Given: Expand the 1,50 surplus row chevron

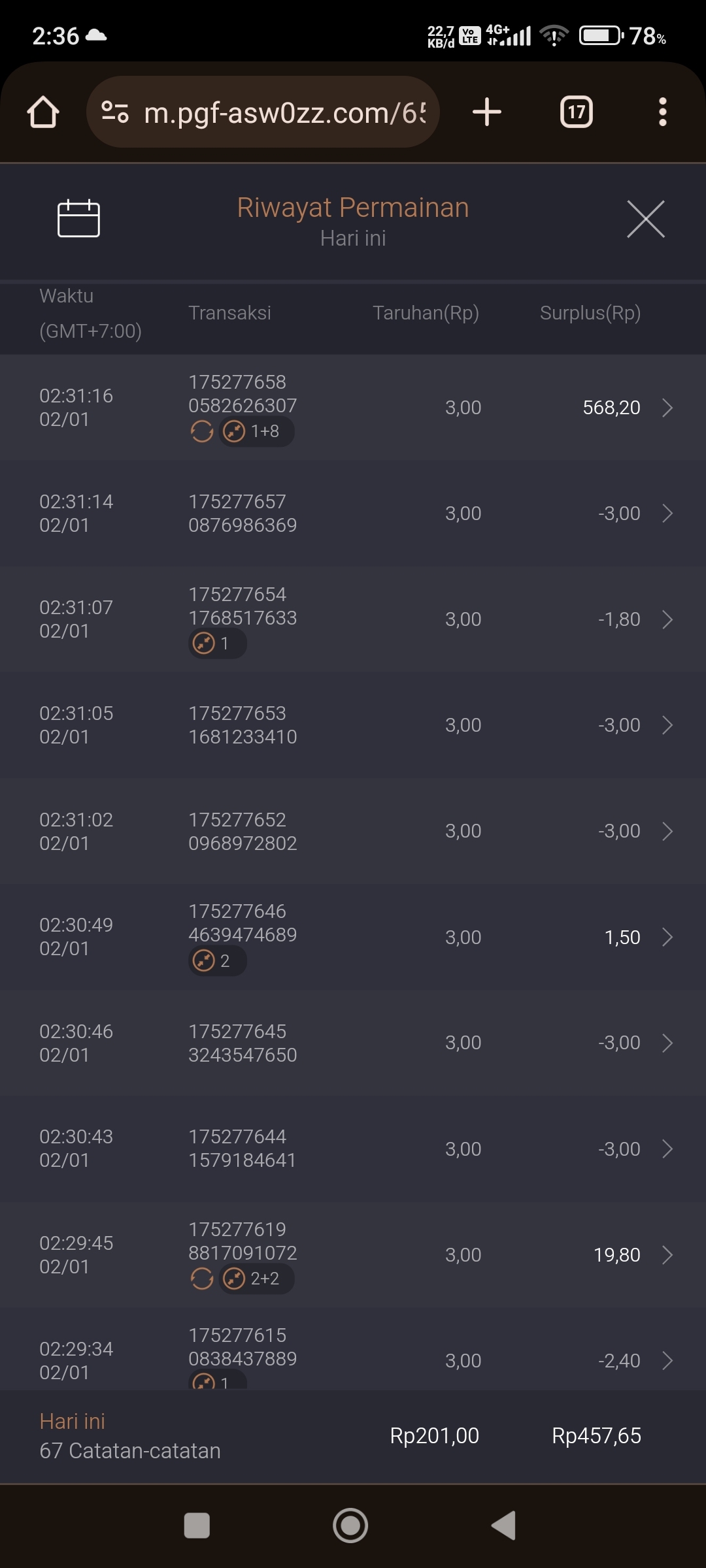Looking at the screenshot, I should 667,937.
